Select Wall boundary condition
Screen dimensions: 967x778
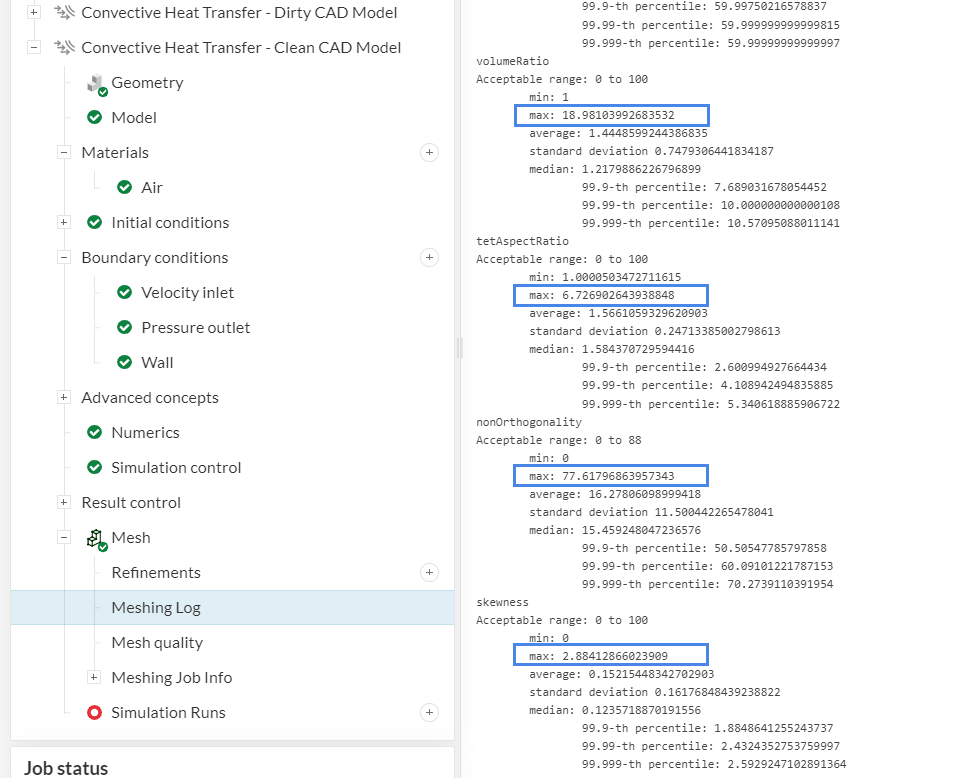(x=157, y=362)
